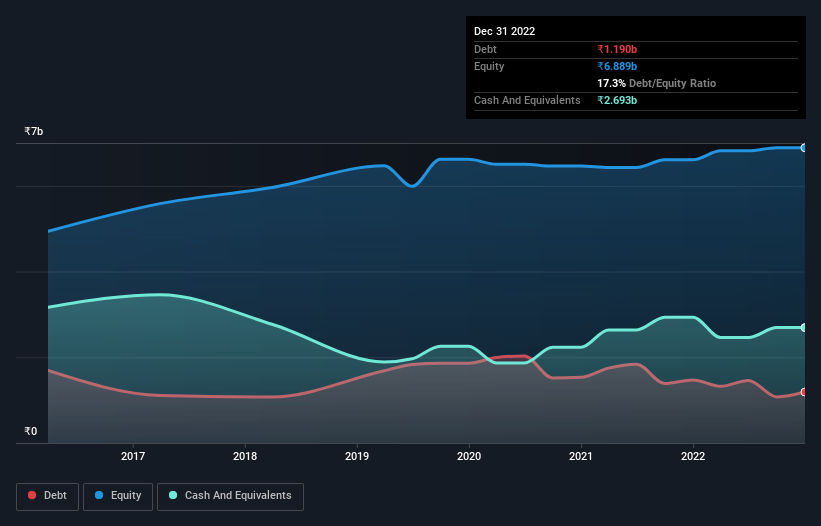Viewport: 821px width, 526px height.
Task: Select the blue Equity endpoint marker
Action: [x=804, y=148]
